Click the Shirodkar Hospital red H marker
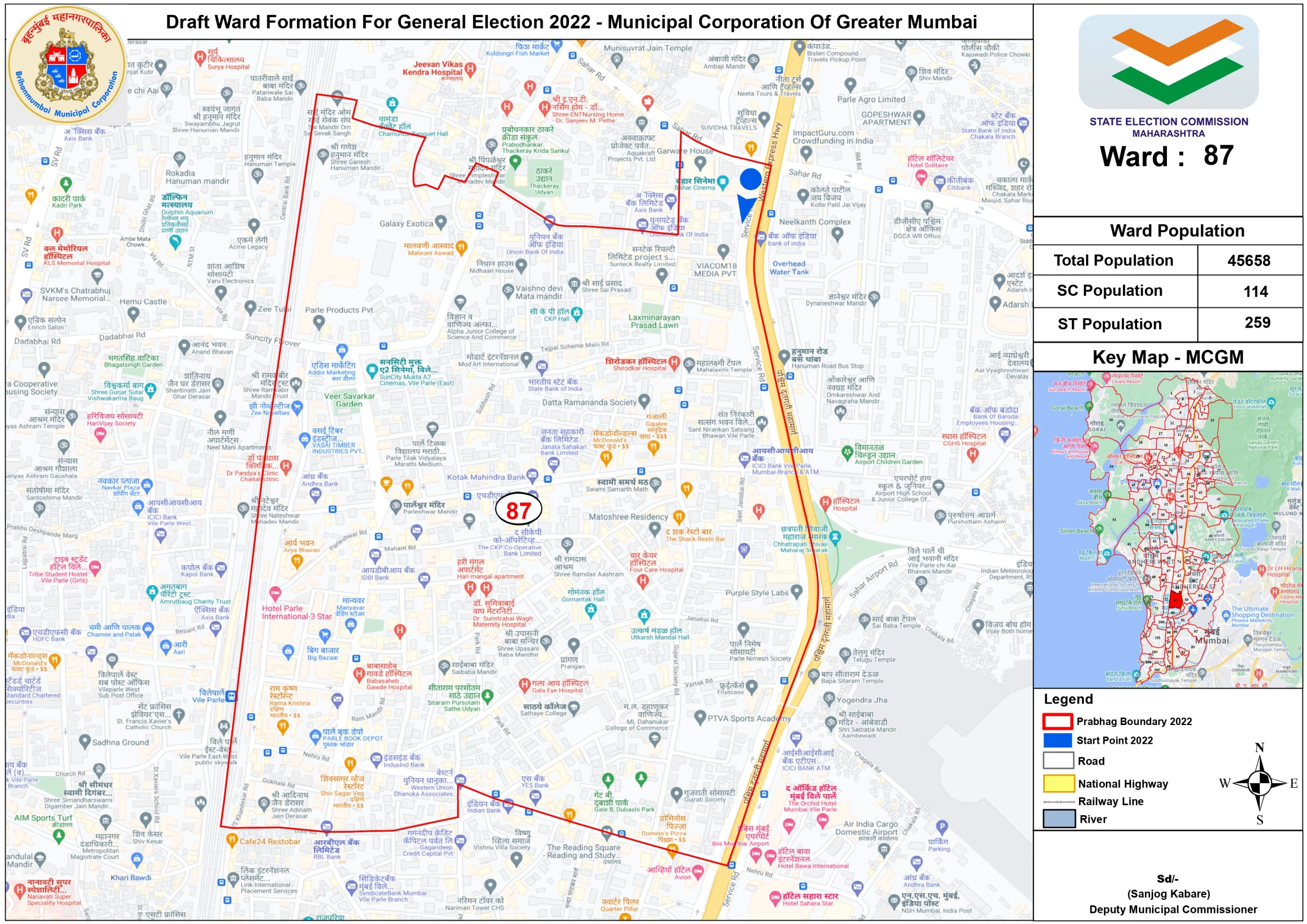The height and width of the screenshot is (924, 1307). pyautogui.click(x=674, y=361)
